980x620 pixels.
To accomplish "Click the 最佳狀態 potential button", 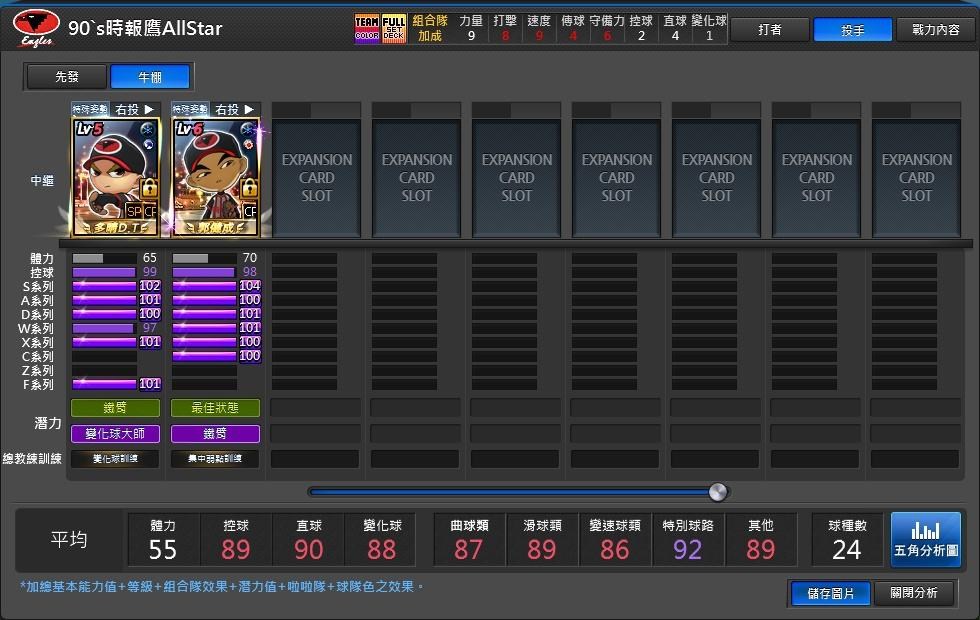I will tap(215, 408).
